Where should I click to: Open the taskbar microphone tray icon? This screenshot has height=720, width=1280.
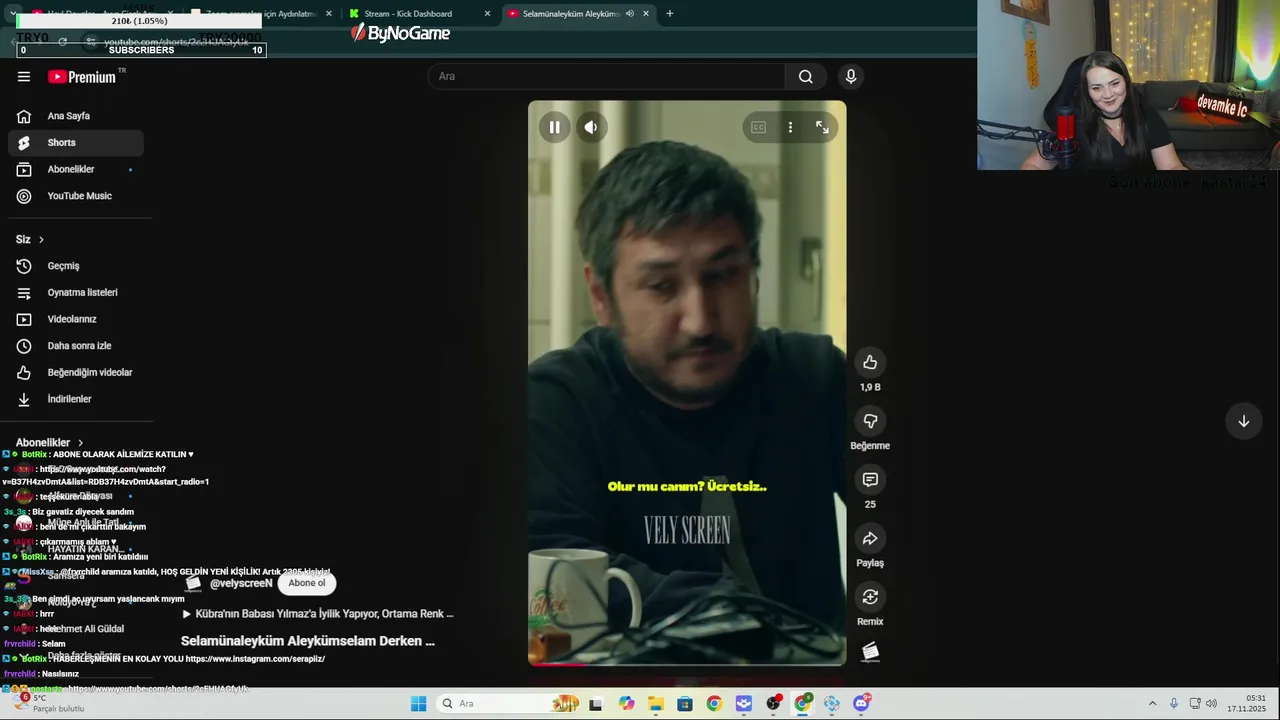pyautogui.click(x=1174, y=704)
